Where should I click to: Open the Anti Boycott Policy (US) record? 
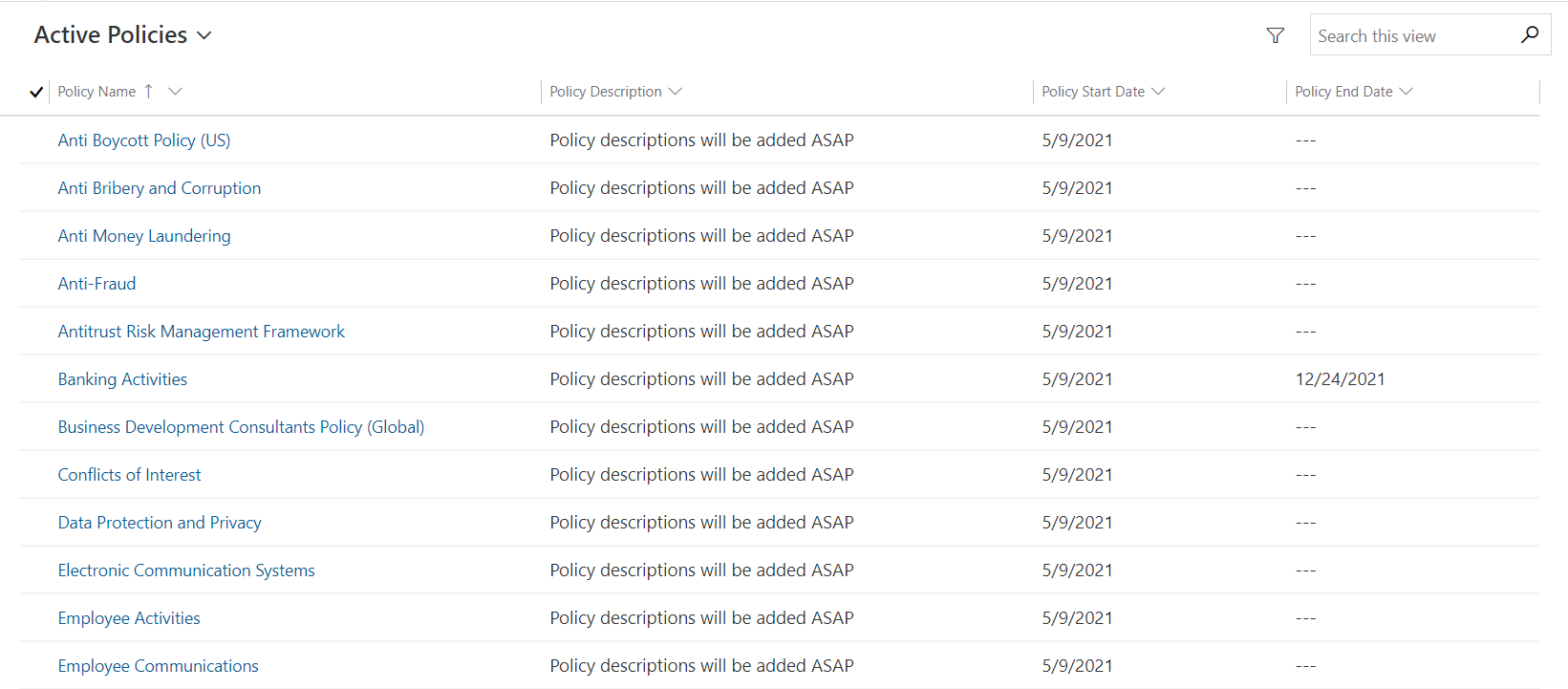pos(144,140)
